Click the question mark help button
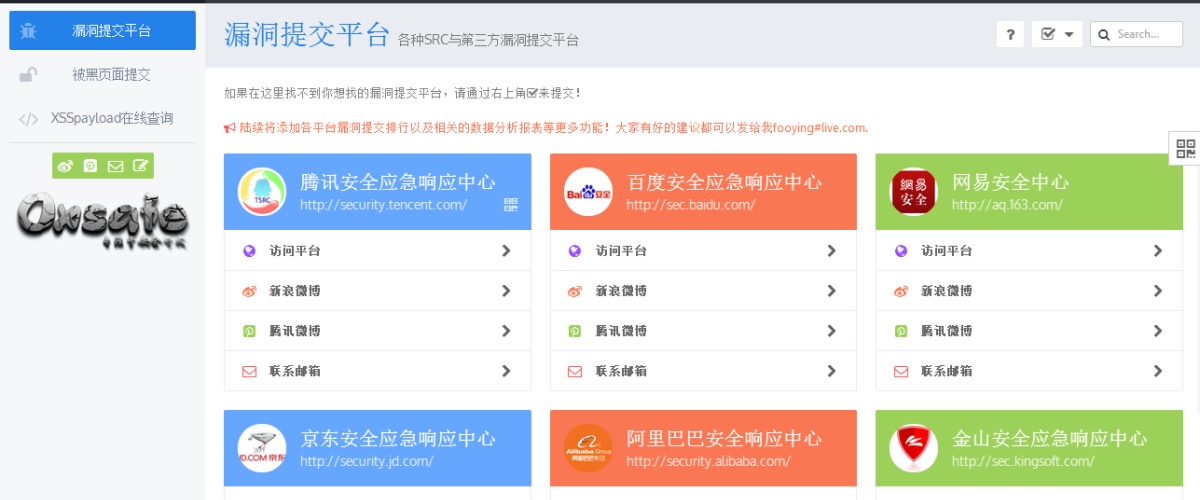Viewport: 1200px width, 500px height. (x=1010, y=34)
